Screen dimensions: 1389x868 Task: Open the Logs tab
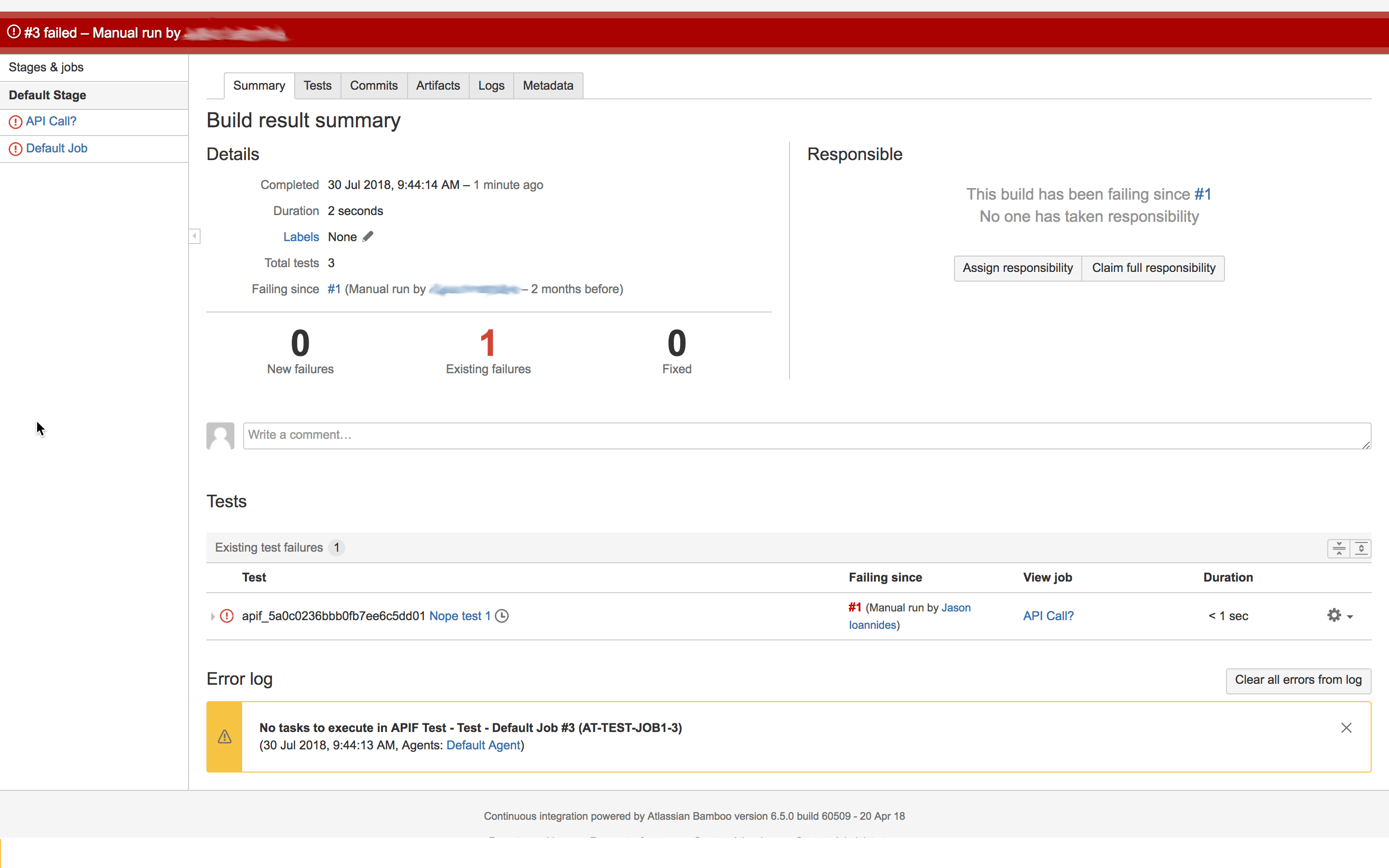(x=491, y=85)
